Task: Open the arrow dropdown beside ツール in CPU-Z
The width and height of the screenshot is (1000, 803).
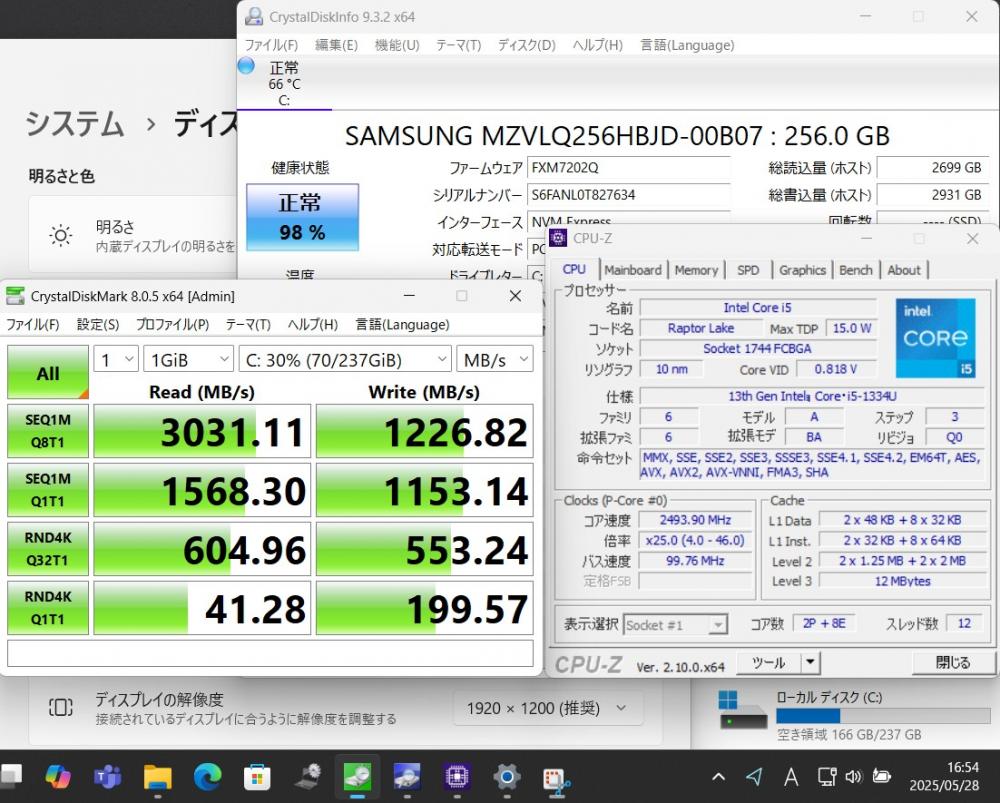Action: coord(810,663)
